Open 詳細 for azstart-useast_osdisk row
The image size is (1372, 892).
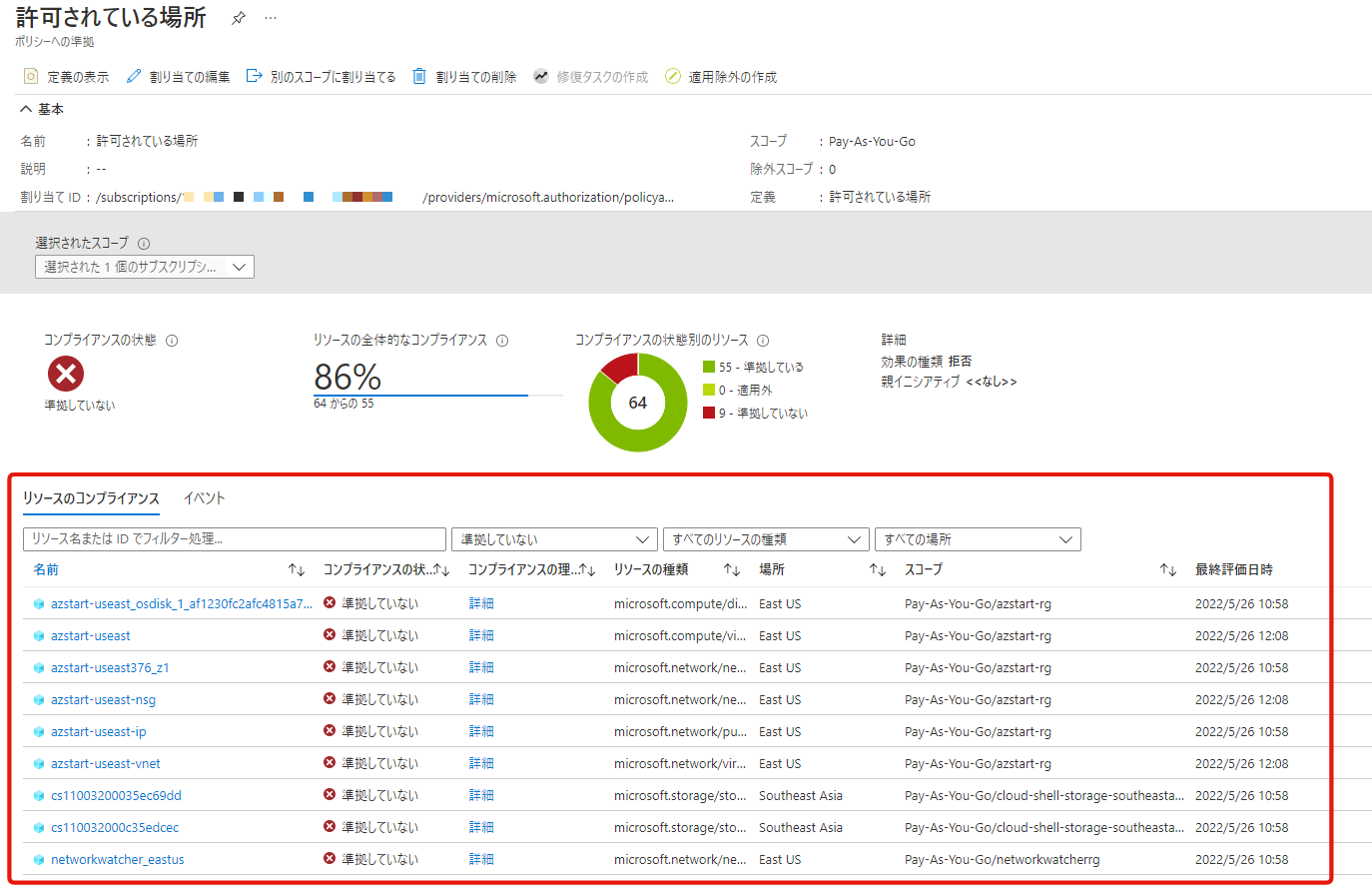pos(481,604)
